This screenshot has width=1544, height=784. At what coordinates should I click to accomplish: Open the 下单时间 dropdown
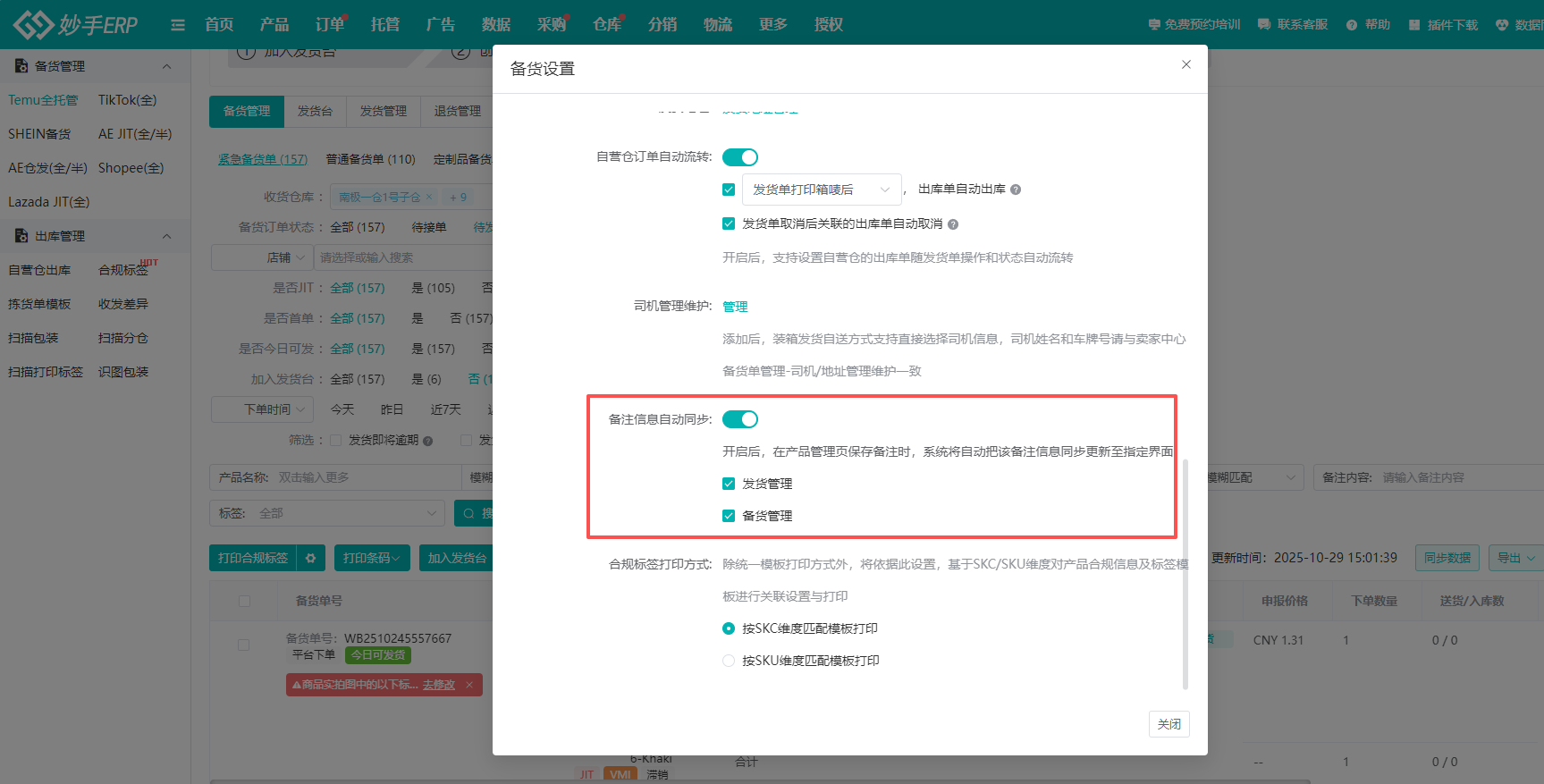[x=262, y=409]
